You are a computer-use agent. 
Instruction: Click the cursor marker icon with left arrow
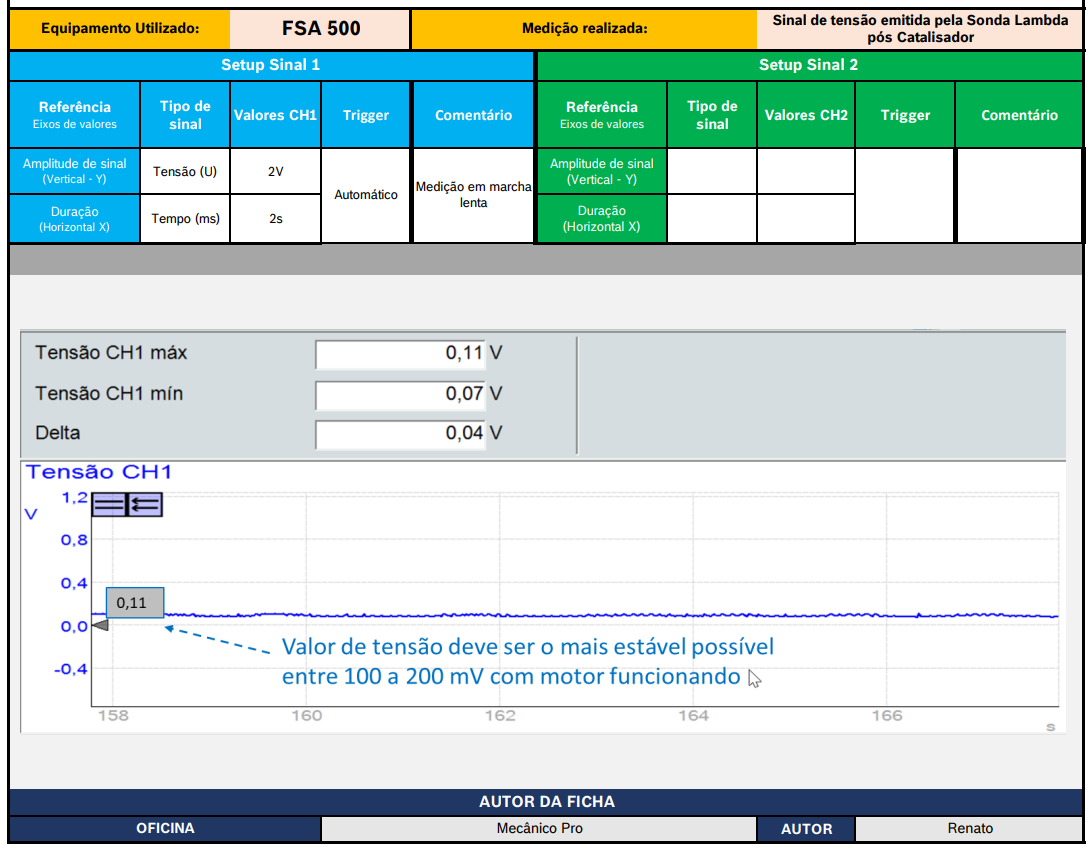pos(145,504)
